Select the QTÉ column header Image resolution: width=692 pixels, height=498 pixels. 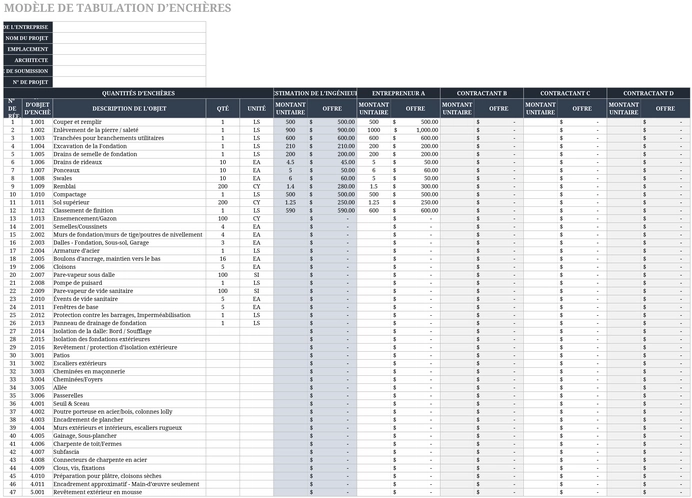222,108
